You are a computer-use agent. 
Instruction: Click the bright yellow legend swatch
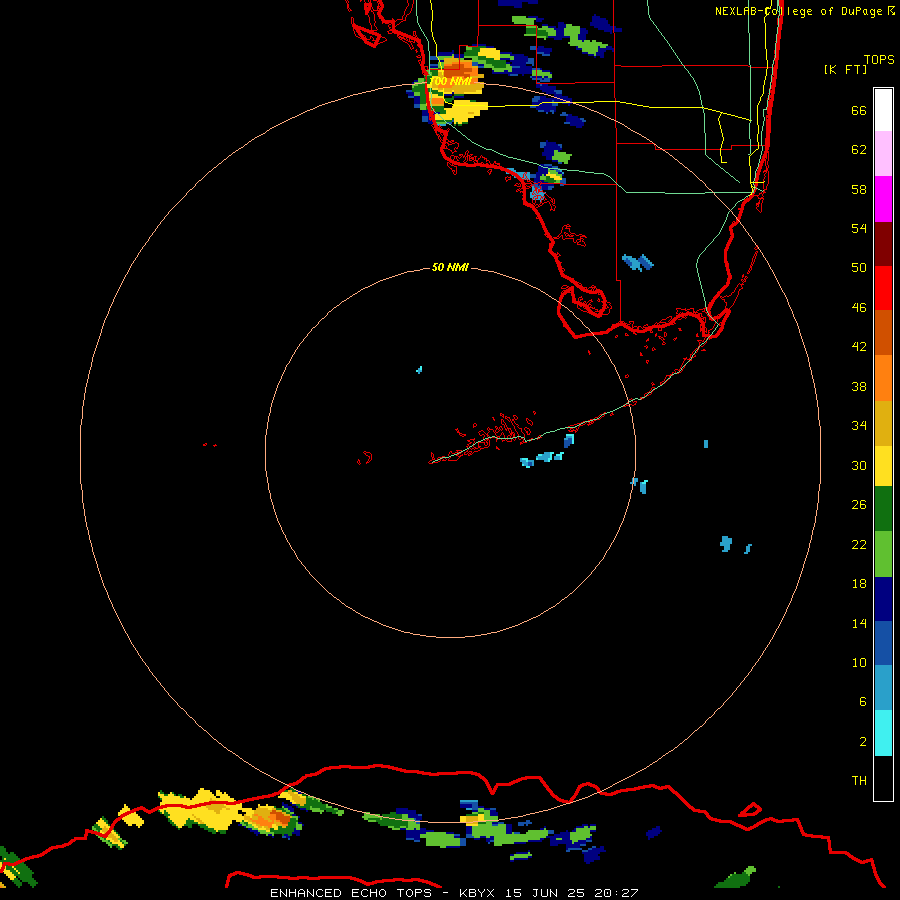tap(883, 466)
